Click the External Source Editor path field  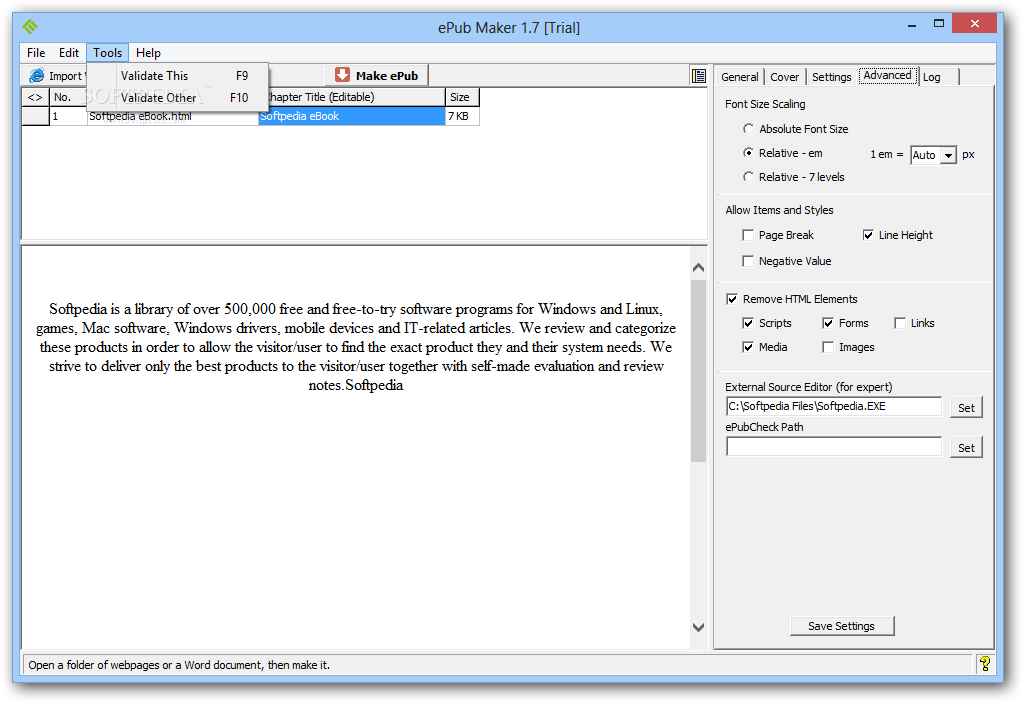click(834, 406)
